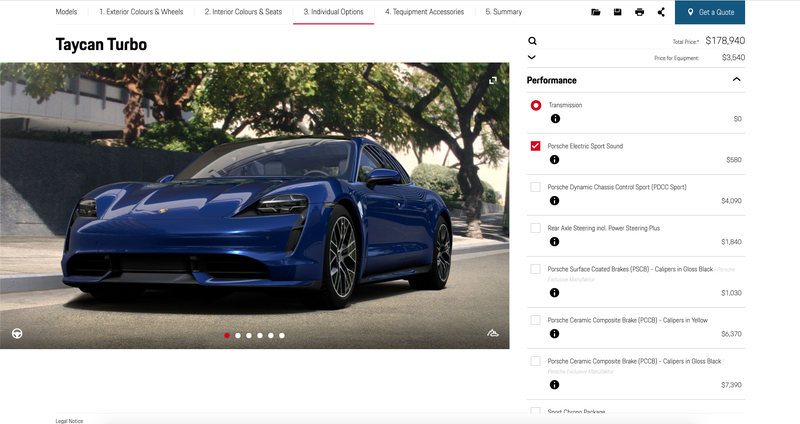Click the print icon in top bar

[x=639, y=12]
